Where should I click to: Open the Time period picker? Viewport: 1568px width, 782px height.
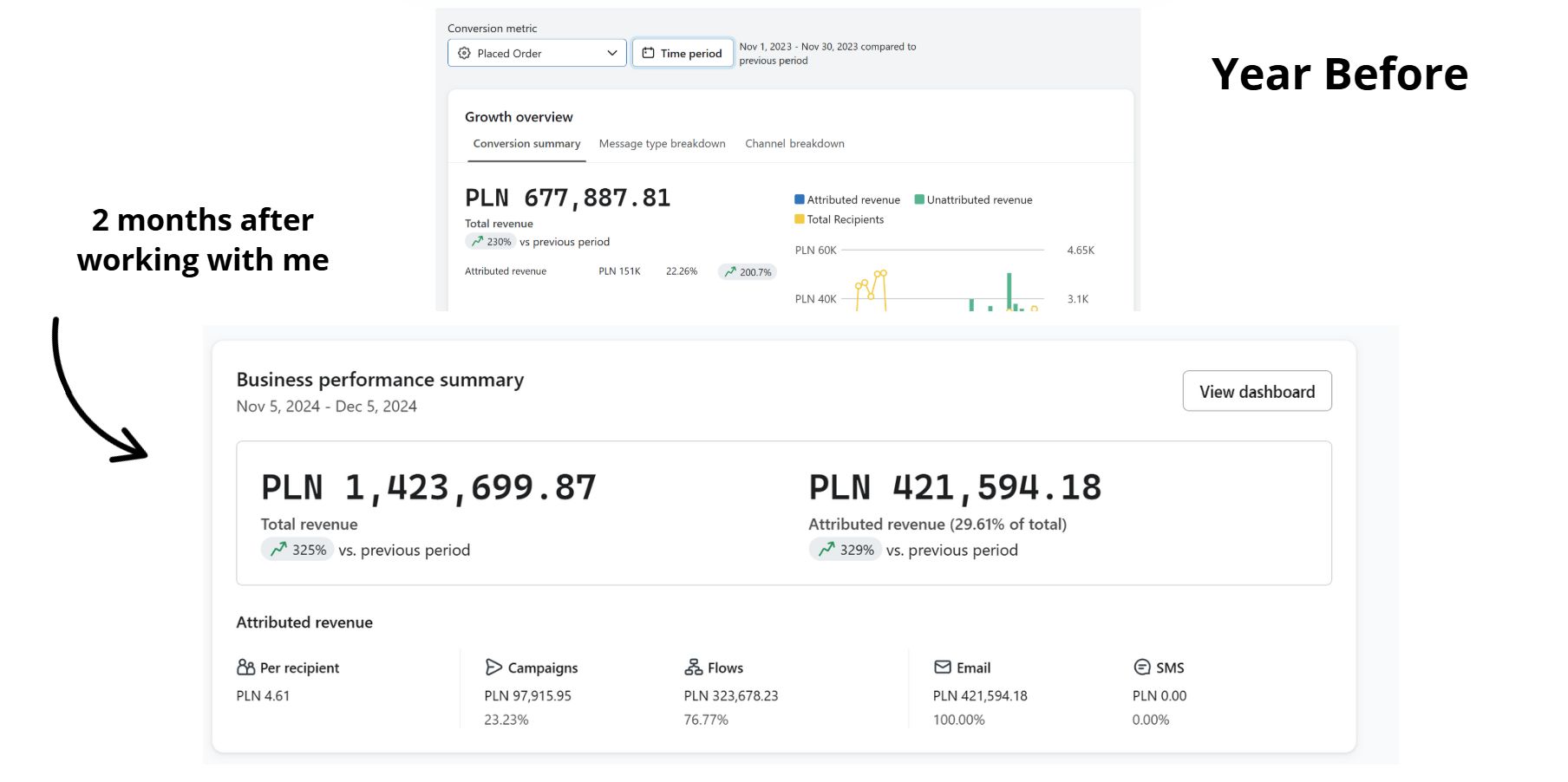pos(683,53)
